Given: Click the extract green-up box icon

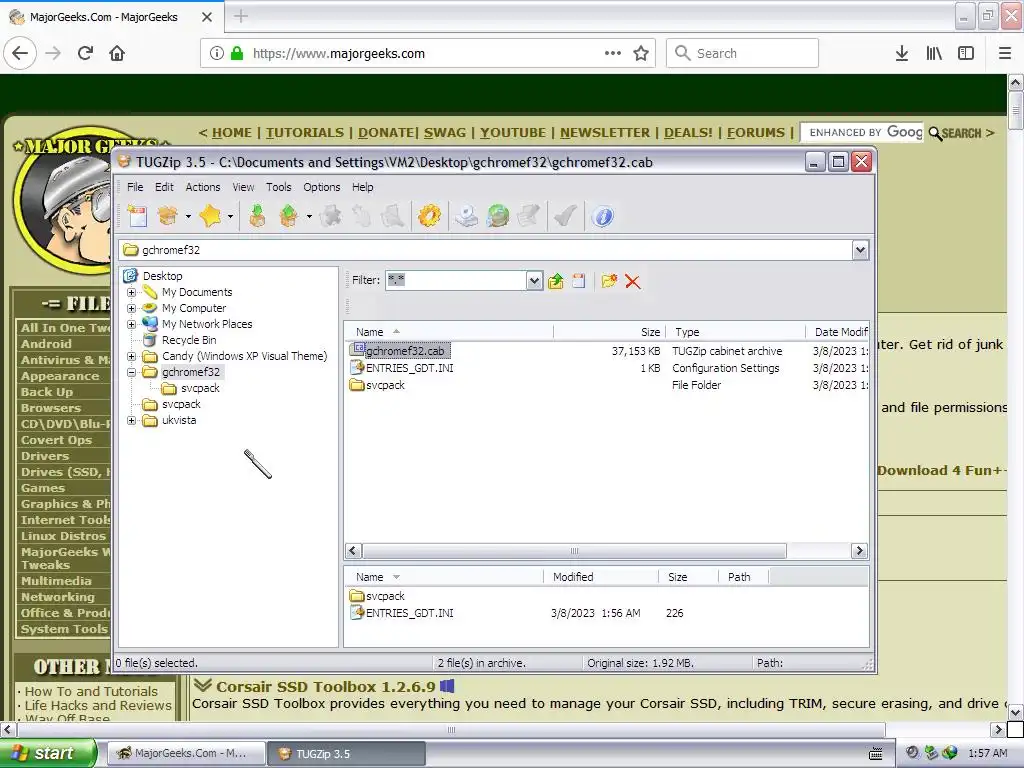Looking at the screenshot, I should [x=289, y=216].
